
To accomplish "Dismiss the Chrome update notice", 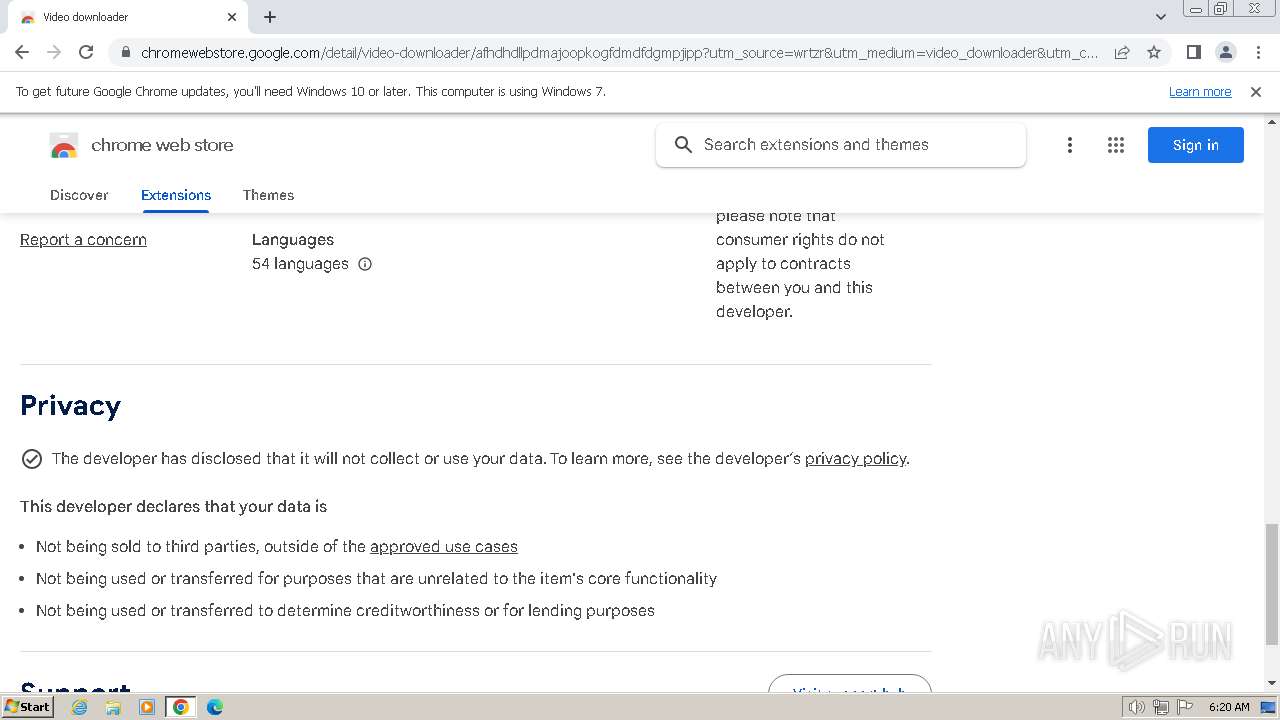I will pos(1256,91).
